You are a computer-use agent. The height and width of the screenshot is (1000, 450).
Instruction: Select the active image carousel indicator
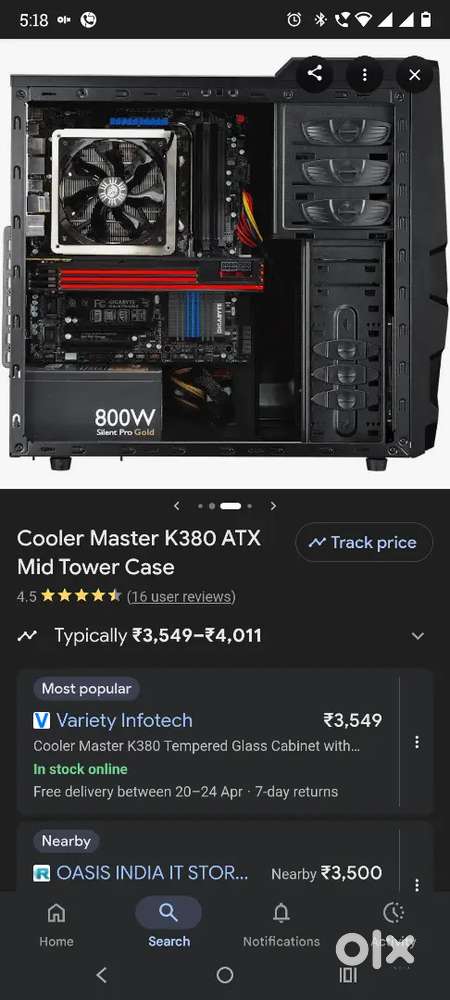231,506
